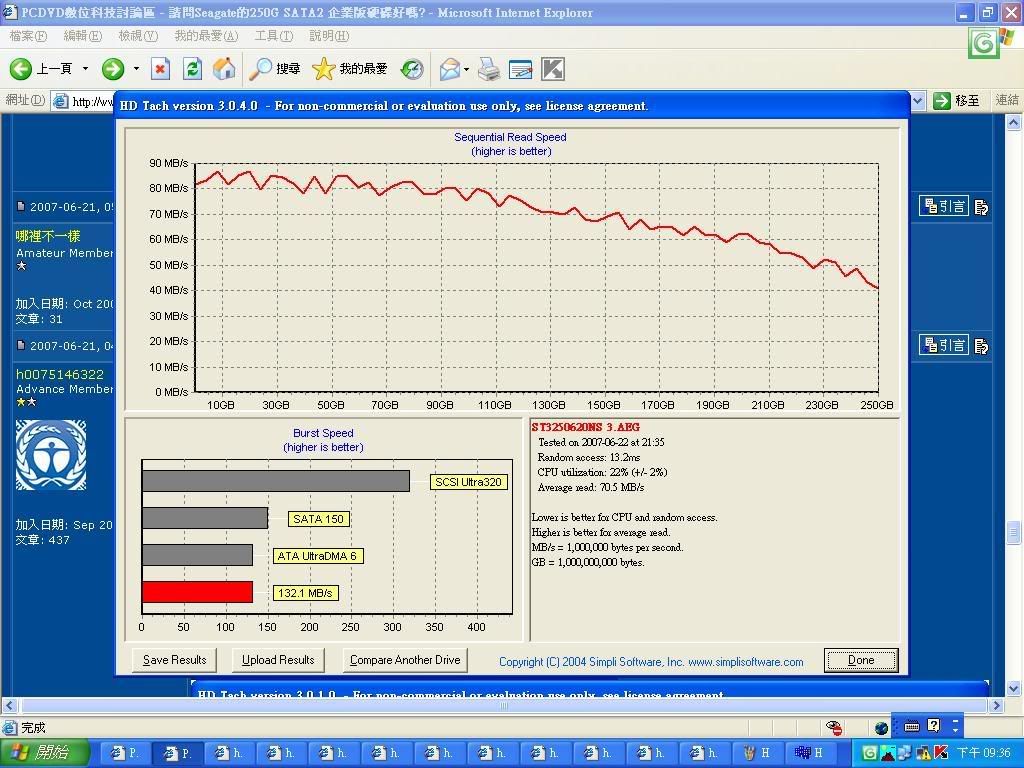The image size is (1024, 768).
Task: Click the Save Results button
Action: [174, 660]
